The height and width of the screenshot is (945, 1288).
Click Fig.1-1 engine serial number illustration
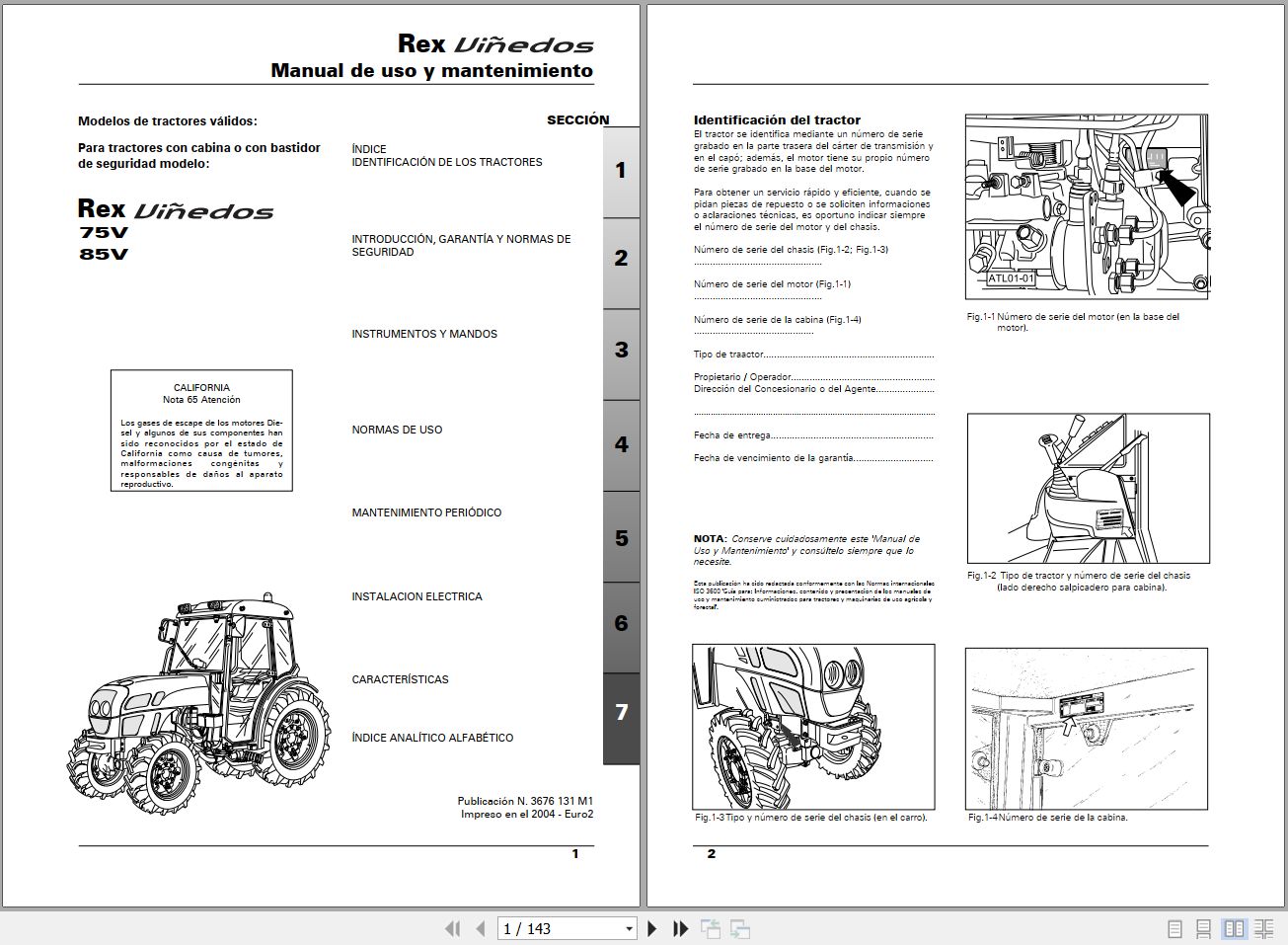point(1087,206)
